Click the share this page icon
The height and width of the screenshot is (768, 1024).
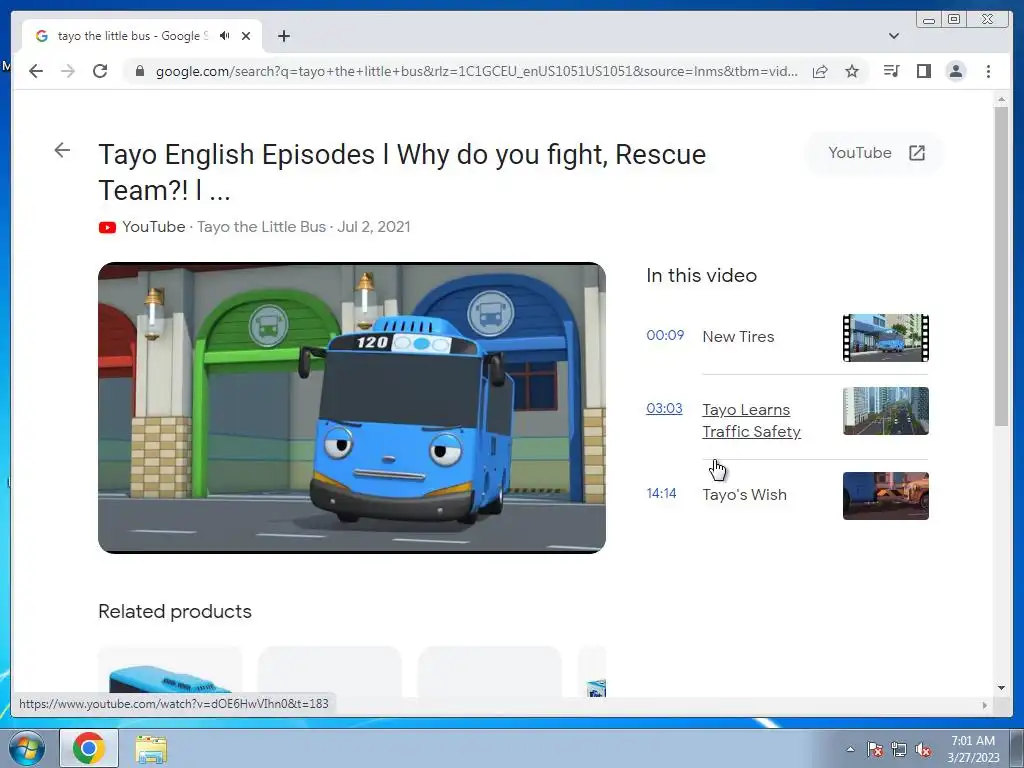click(820, 71)
